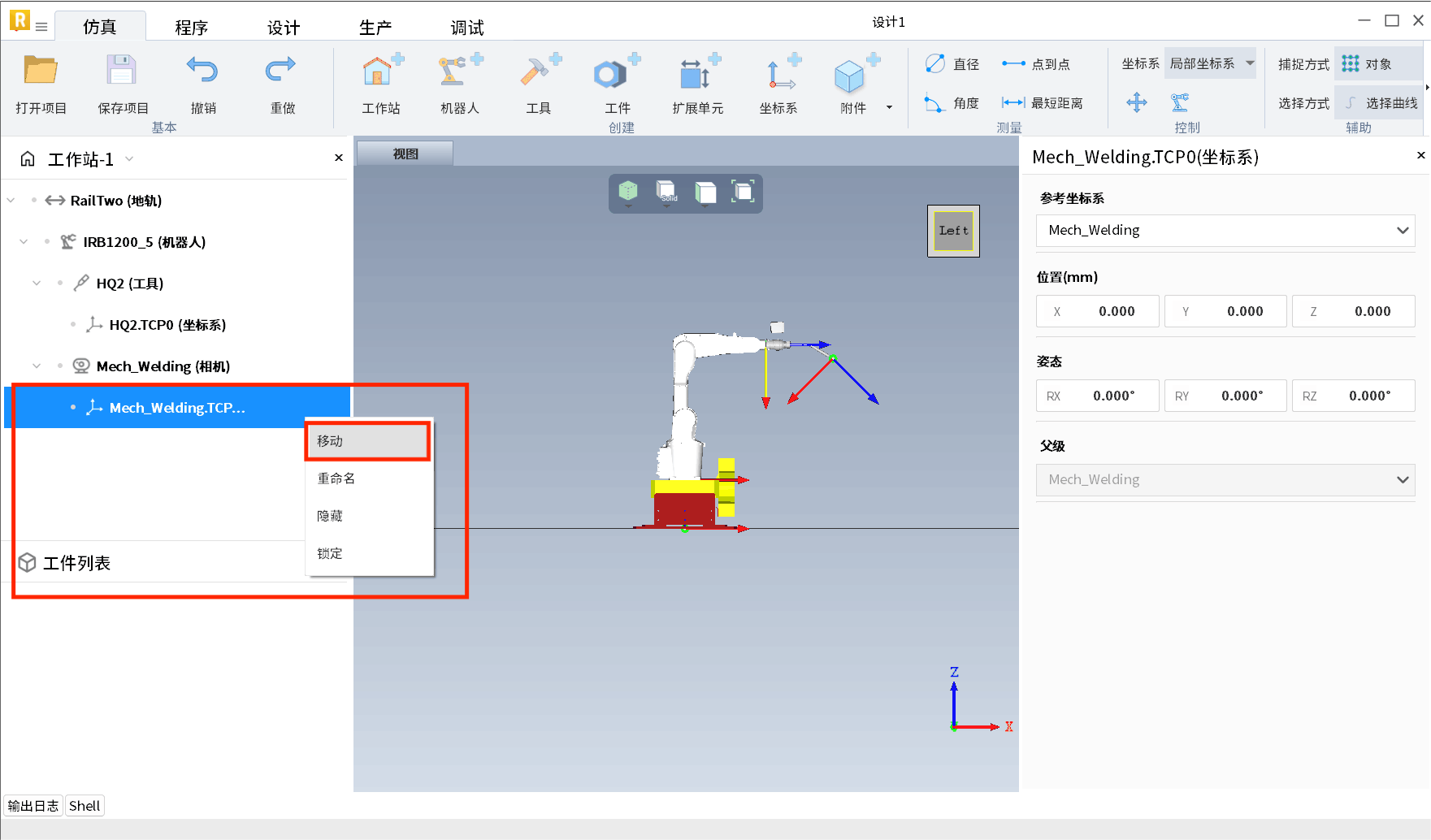Expand the attachment dropdown arrow
The width and height of the screenshot is (1431, 840).
pos(889,107)
